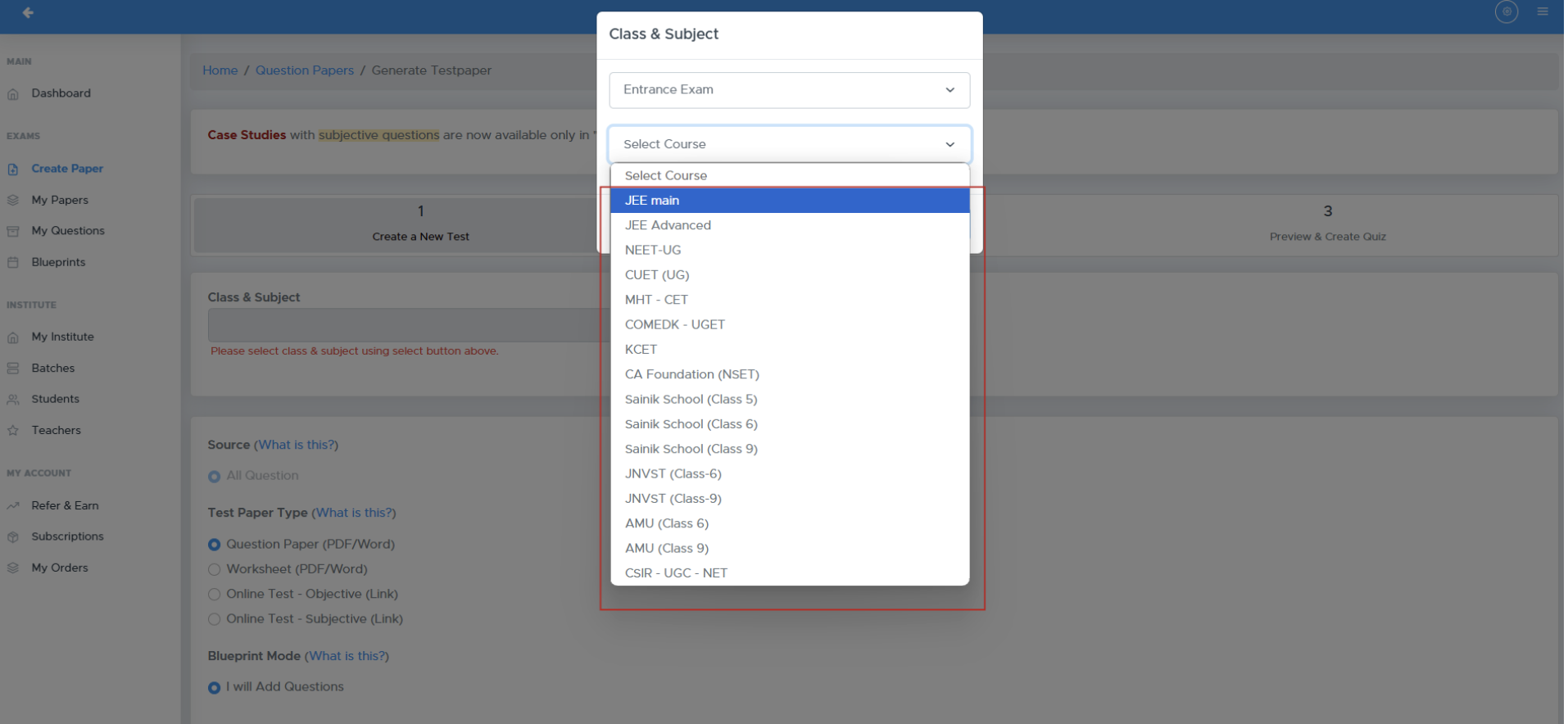Choose JNVST (Class-9) option
The width and height of the screenshot is (1568, 724).
coord(789,499)
